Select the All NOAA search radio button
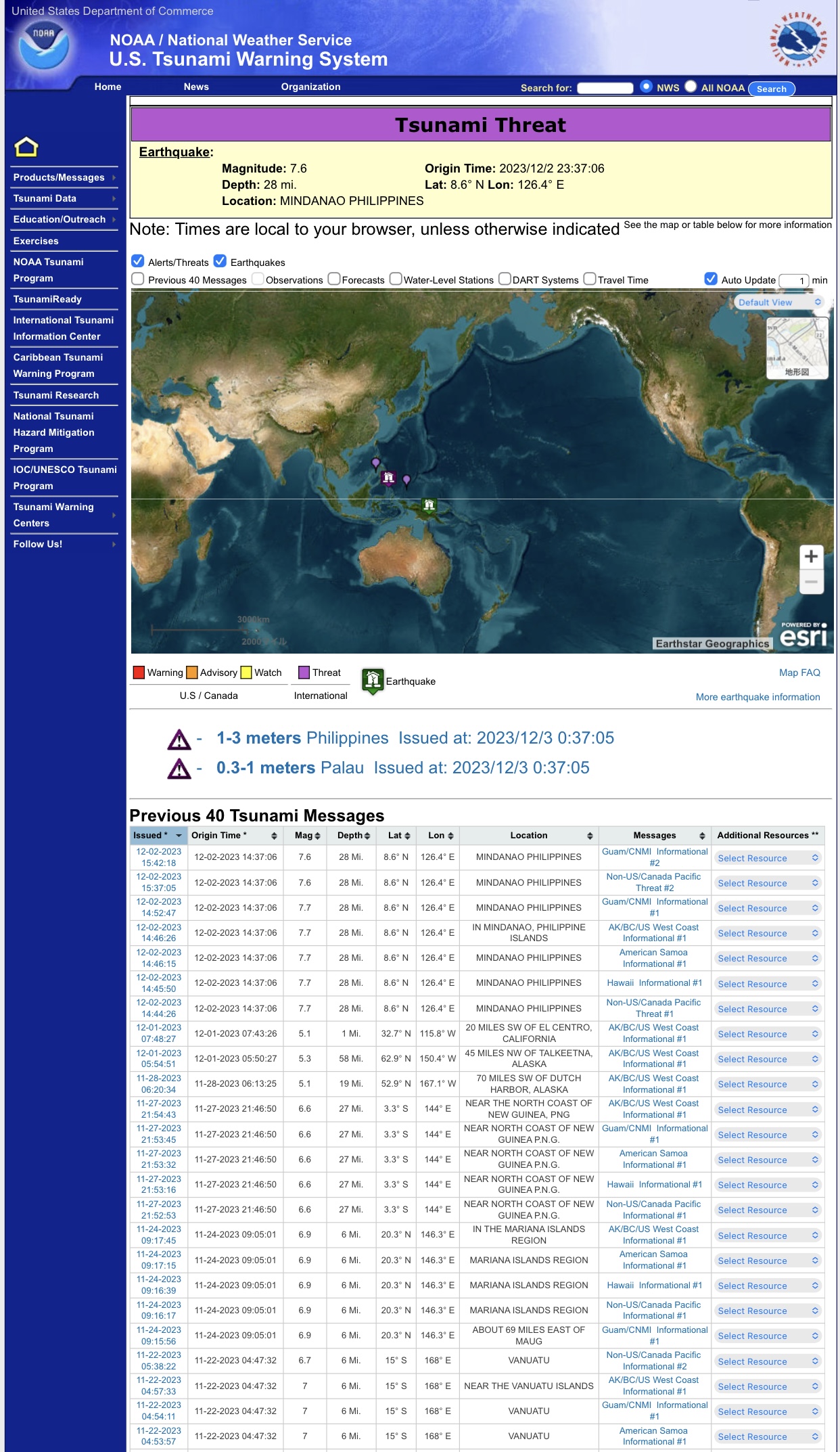Screen dimensions: 840x1452 pyautogui.click(x=691, y=86)
